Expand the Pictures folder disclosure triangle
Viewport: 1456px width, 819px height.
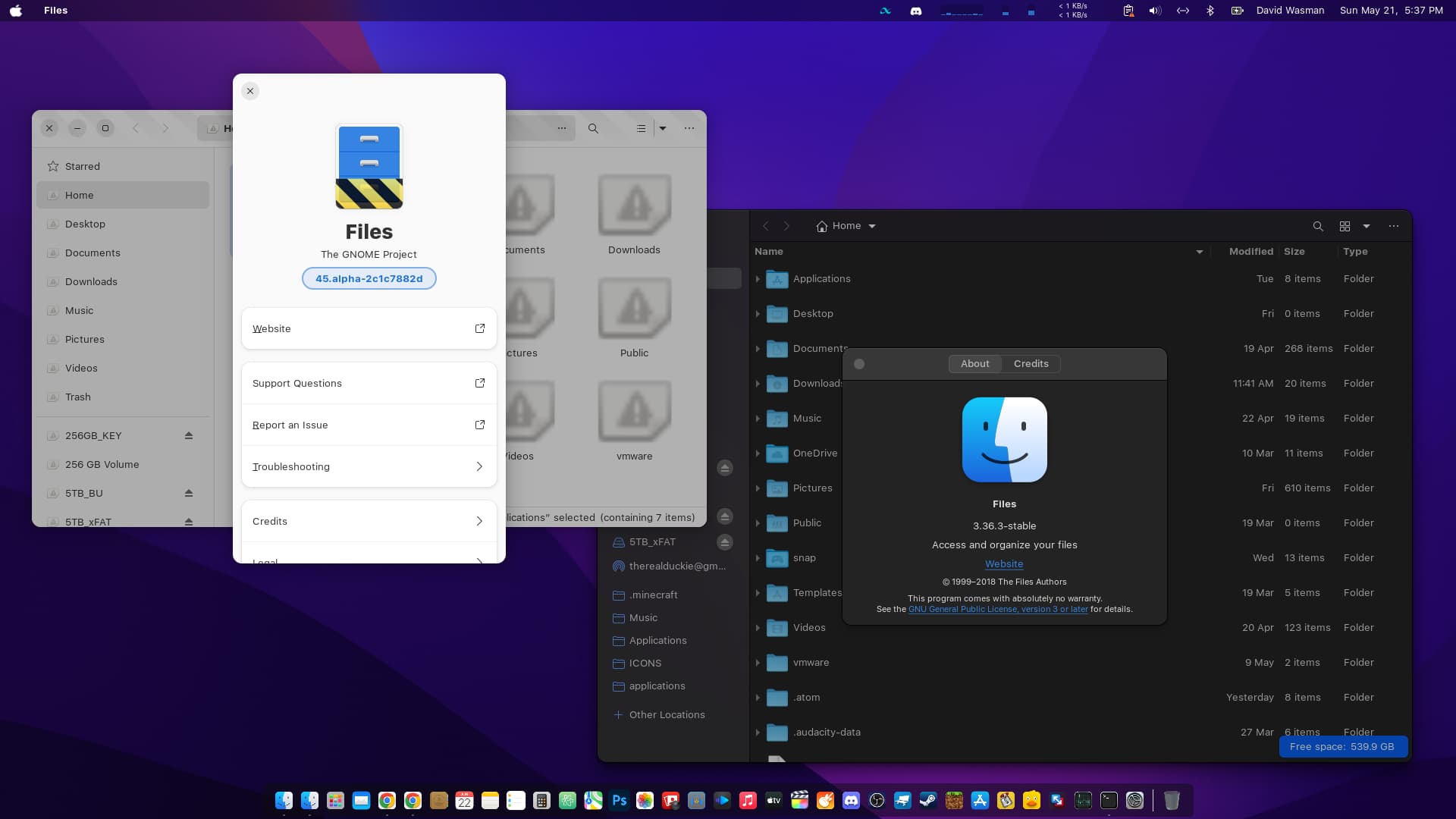[x=758, y=488]
